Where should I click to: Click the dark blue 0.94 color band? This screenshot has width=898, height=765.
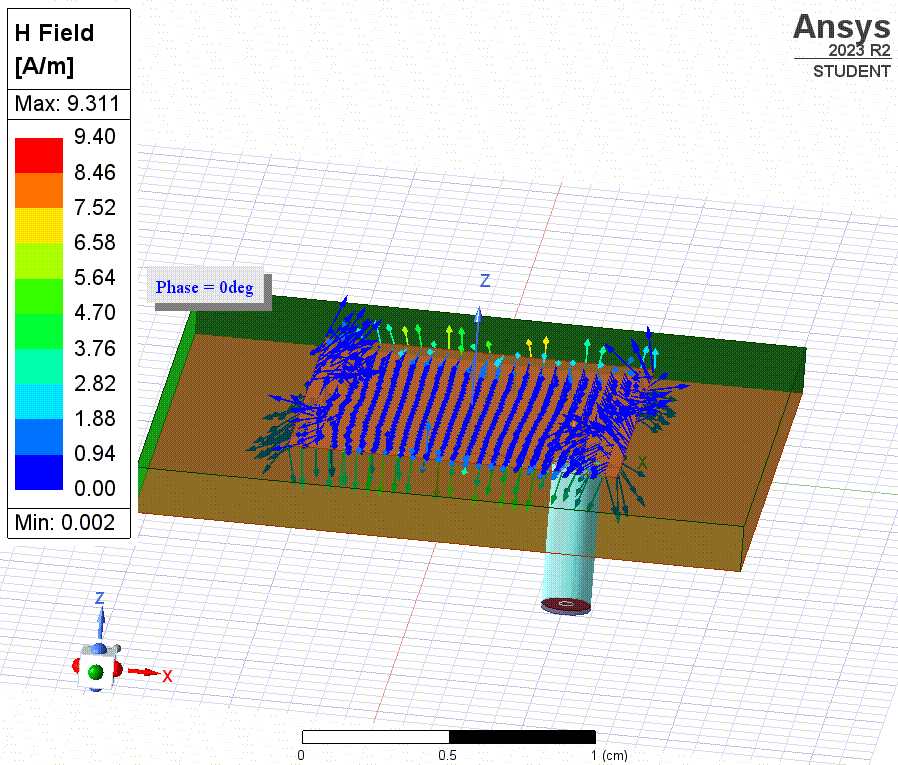pos(38,472)
